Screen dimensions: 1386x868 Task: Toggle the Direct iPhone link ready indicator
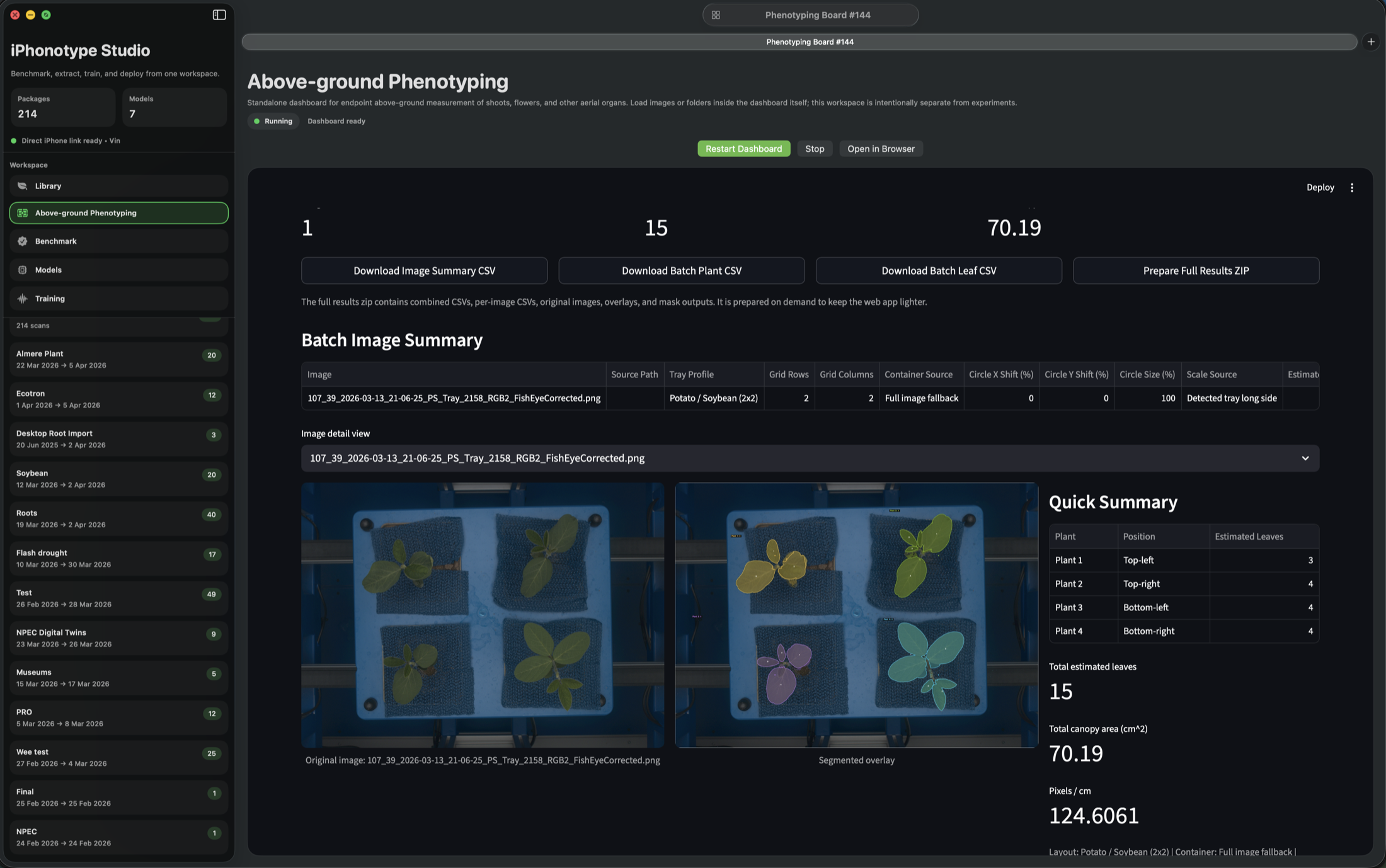click(x=13, y=140)
